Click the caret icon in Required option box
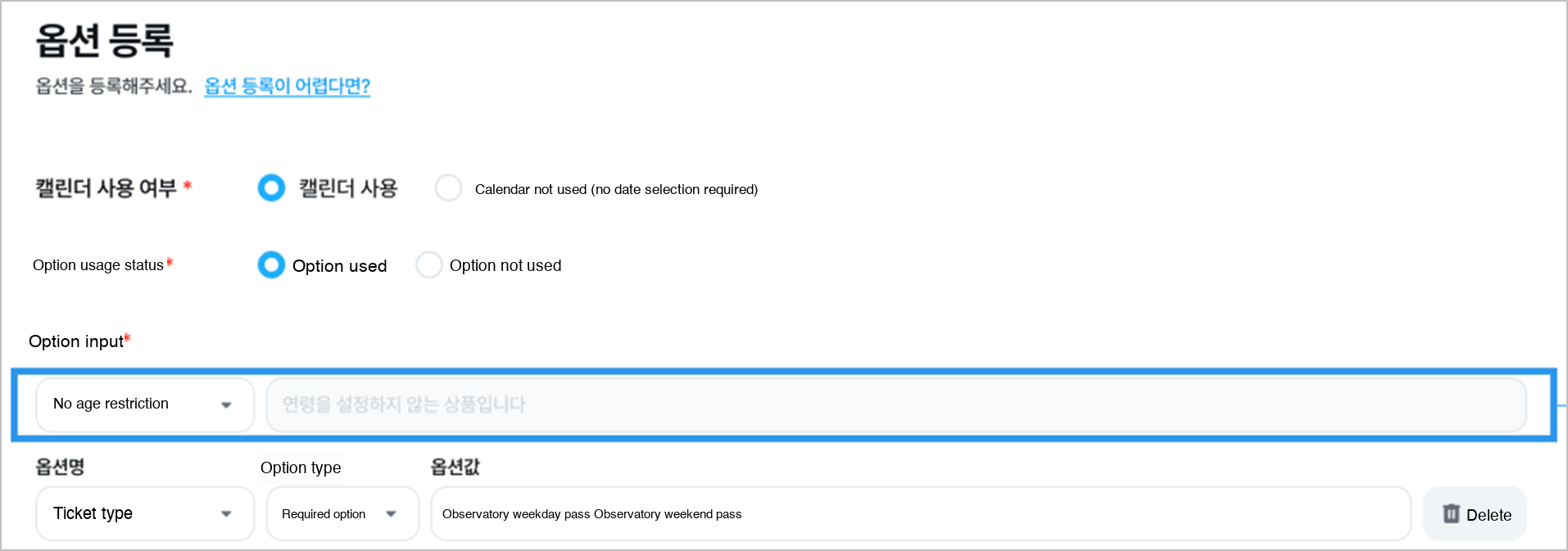This screenshot has width=1568, height=551. coord(391,514)
